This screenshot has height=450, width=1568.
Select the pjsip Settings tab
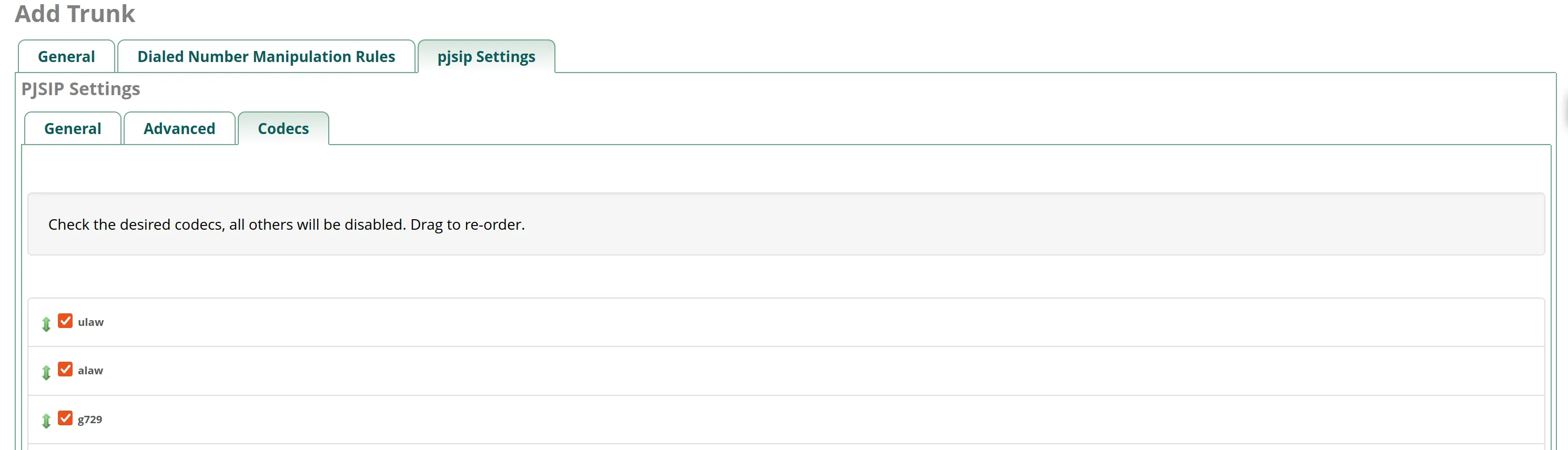[x=485, y=57]
